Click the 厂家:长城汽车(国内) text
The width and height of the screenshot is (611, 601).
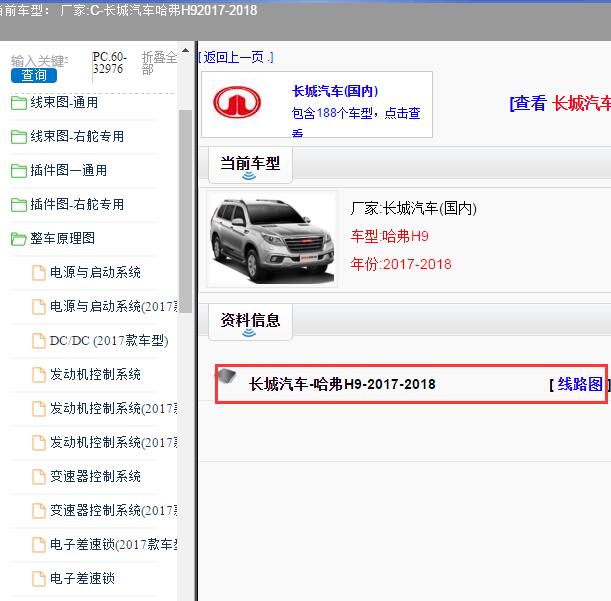click(x=413, y=209)
